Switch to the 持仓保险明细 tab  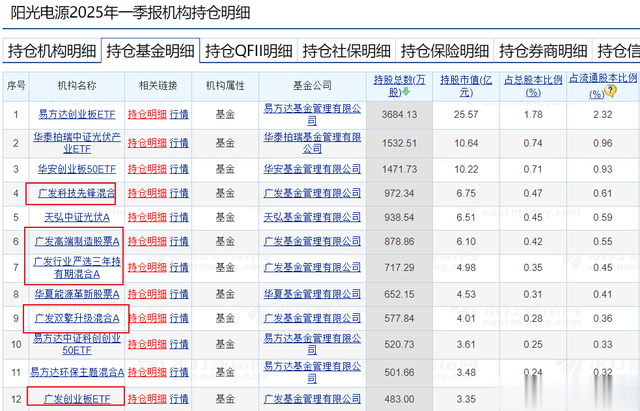click(x=445, y=51)
